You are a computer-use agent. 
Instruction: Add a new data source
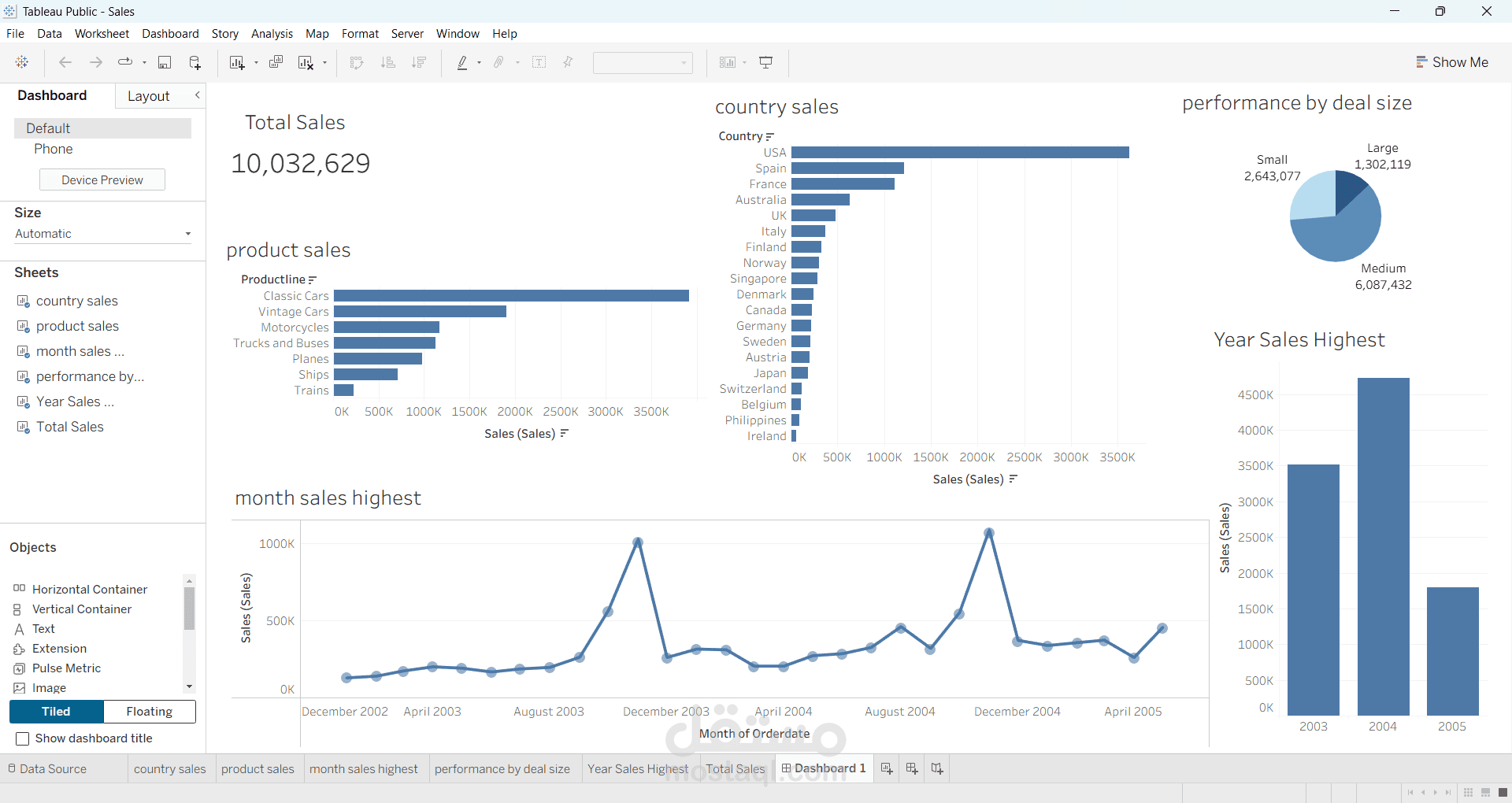(x=195, y=62)
